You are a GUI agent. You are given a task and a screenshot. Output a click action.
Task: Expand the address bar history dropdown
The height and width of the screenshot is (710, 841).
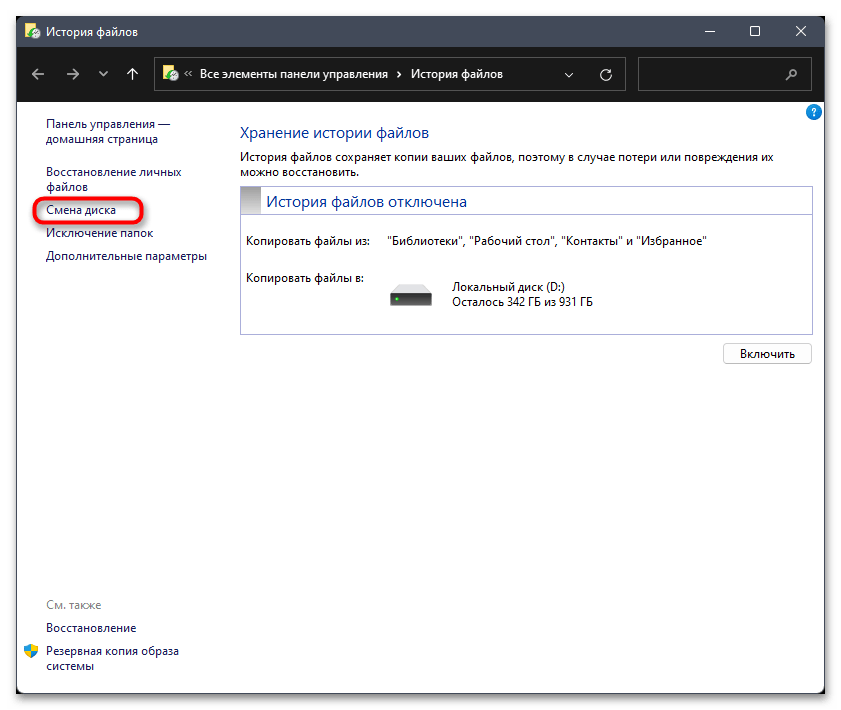click(569, 74)
